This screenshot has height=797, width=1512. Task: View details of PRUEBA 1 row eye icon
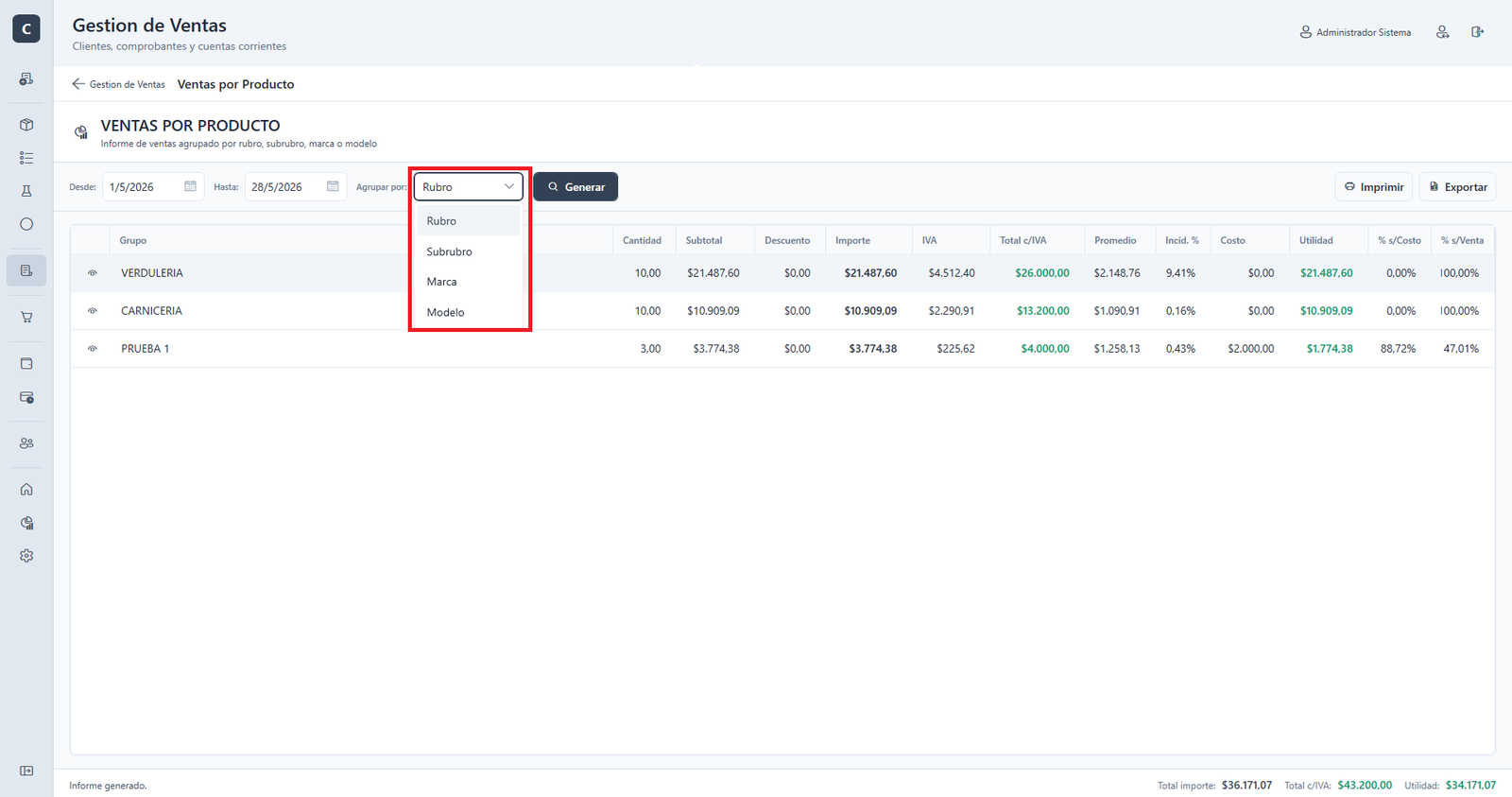[93, 349]
